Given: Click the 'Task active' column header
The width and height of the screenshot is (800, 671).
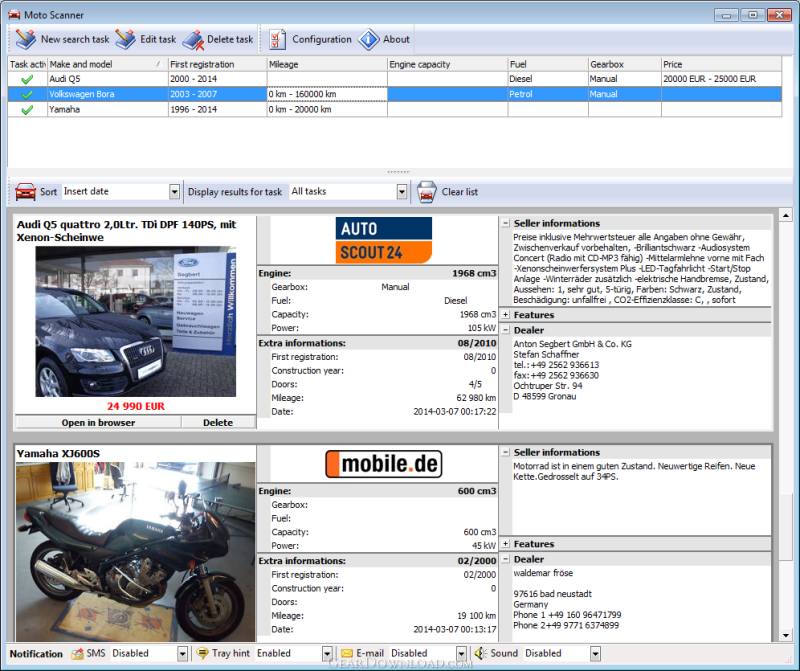Looking at the screenshot, I should coord(28,64).
